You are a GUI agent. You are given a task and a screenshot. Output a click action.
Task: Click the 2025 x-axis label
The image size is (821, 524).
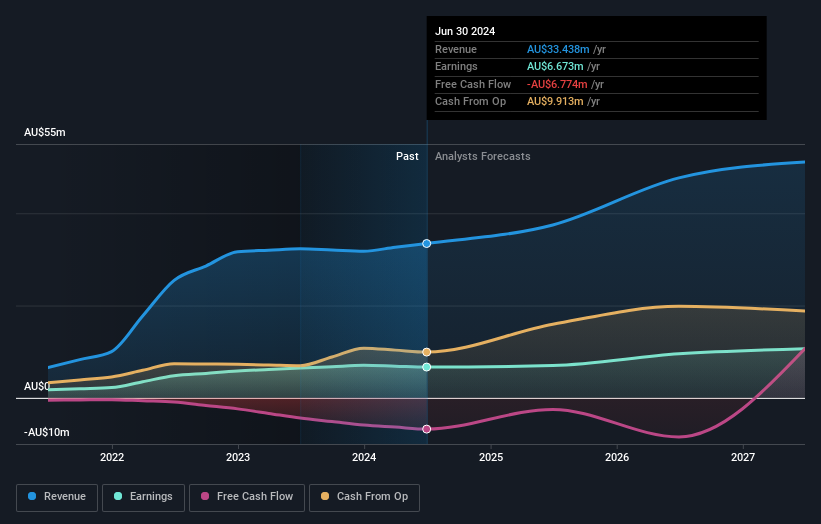491,458
